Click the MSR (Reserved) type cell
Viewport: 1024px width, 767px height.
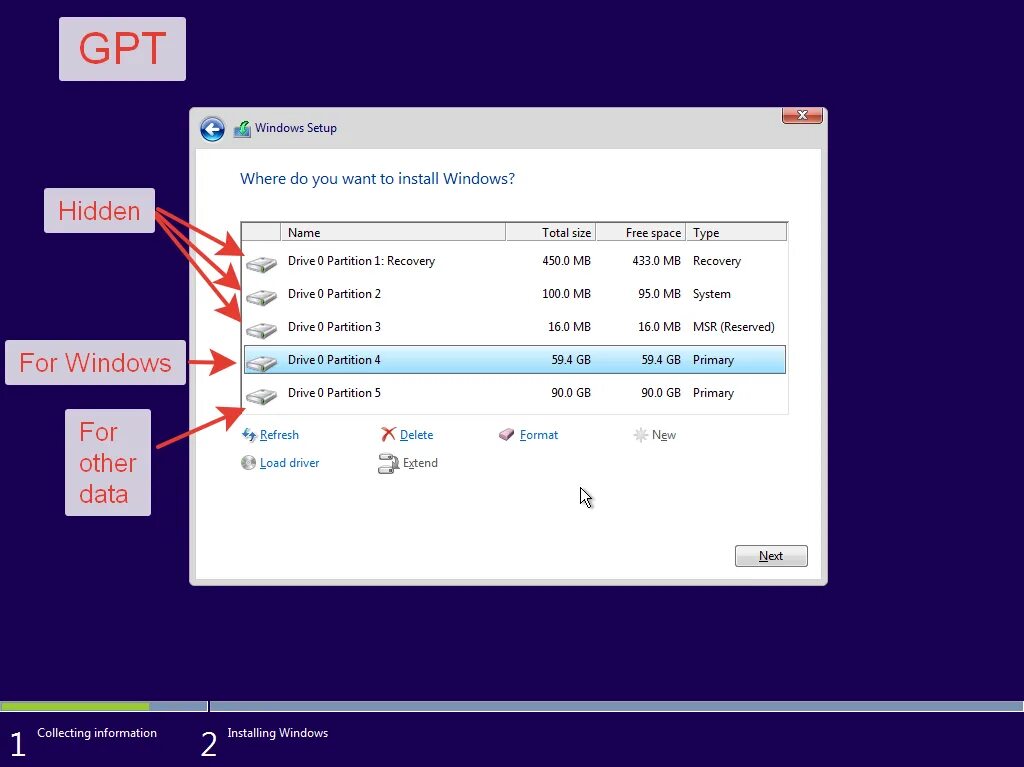tap(733, 327)
